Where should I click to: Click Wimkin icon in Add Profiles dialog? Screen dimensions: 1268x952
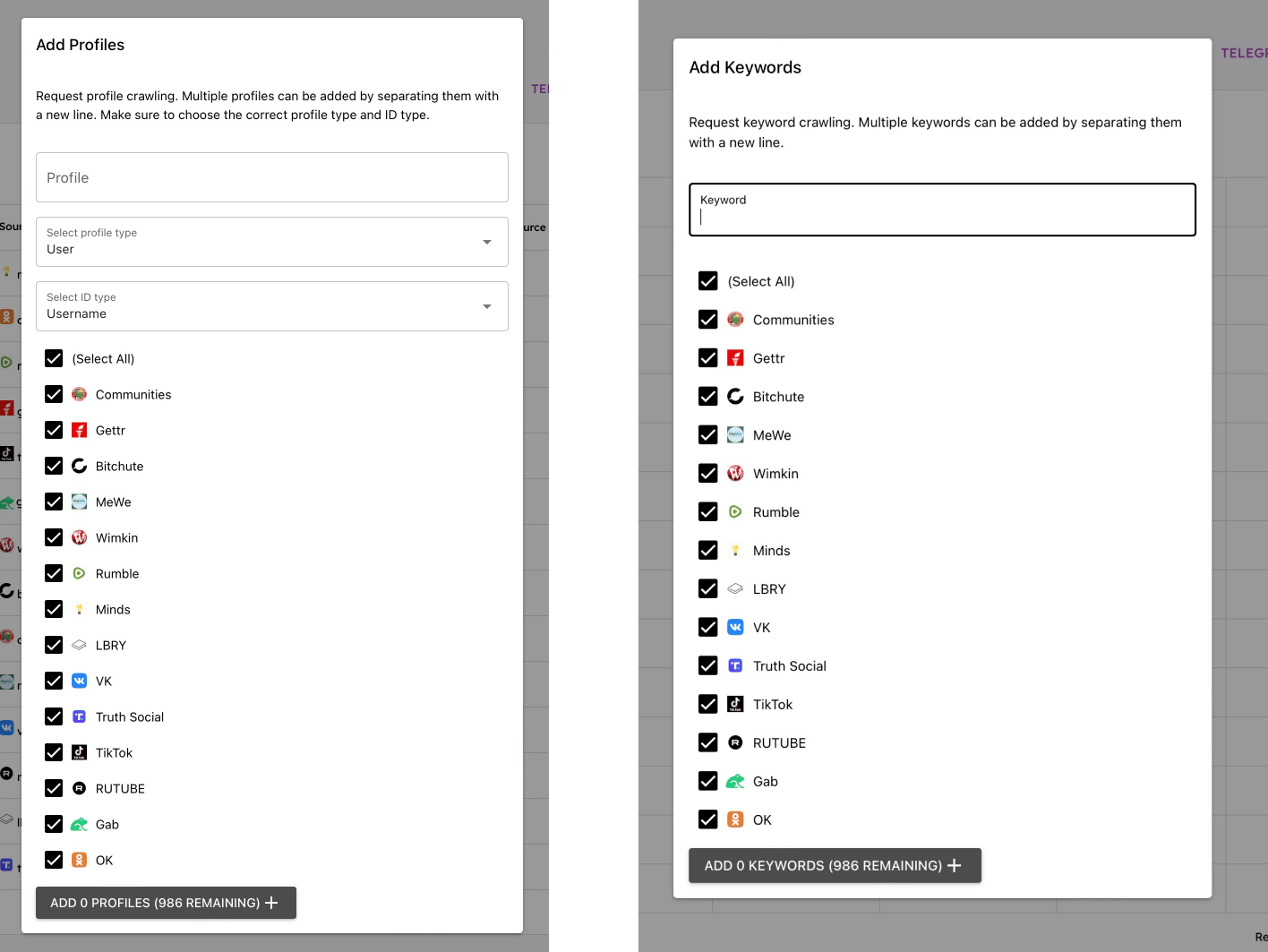(x=79, y=537)
